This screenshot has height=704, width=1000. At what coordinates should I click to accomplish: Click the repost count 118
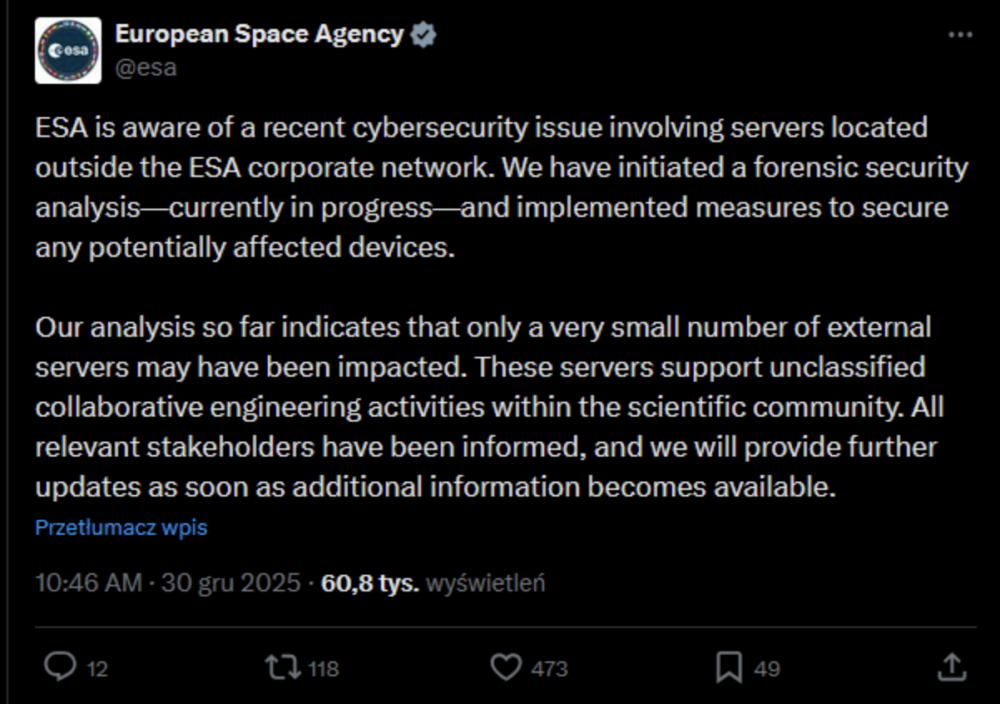[323, 669]
